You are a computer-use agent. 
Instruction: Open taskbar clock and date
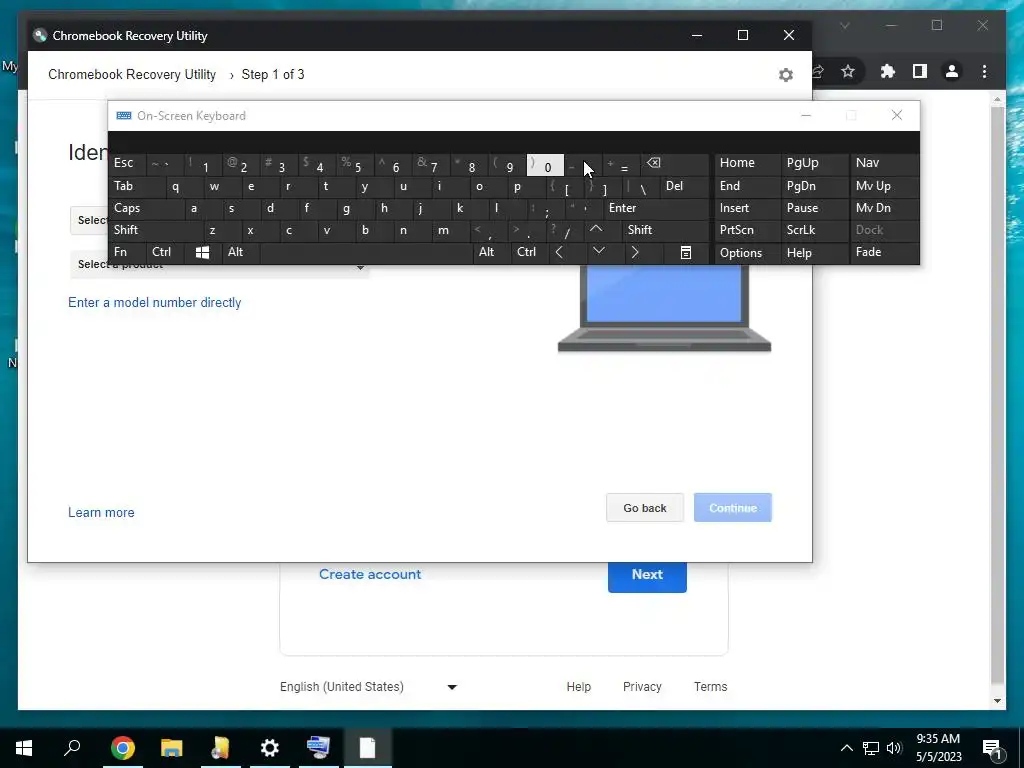938,748
